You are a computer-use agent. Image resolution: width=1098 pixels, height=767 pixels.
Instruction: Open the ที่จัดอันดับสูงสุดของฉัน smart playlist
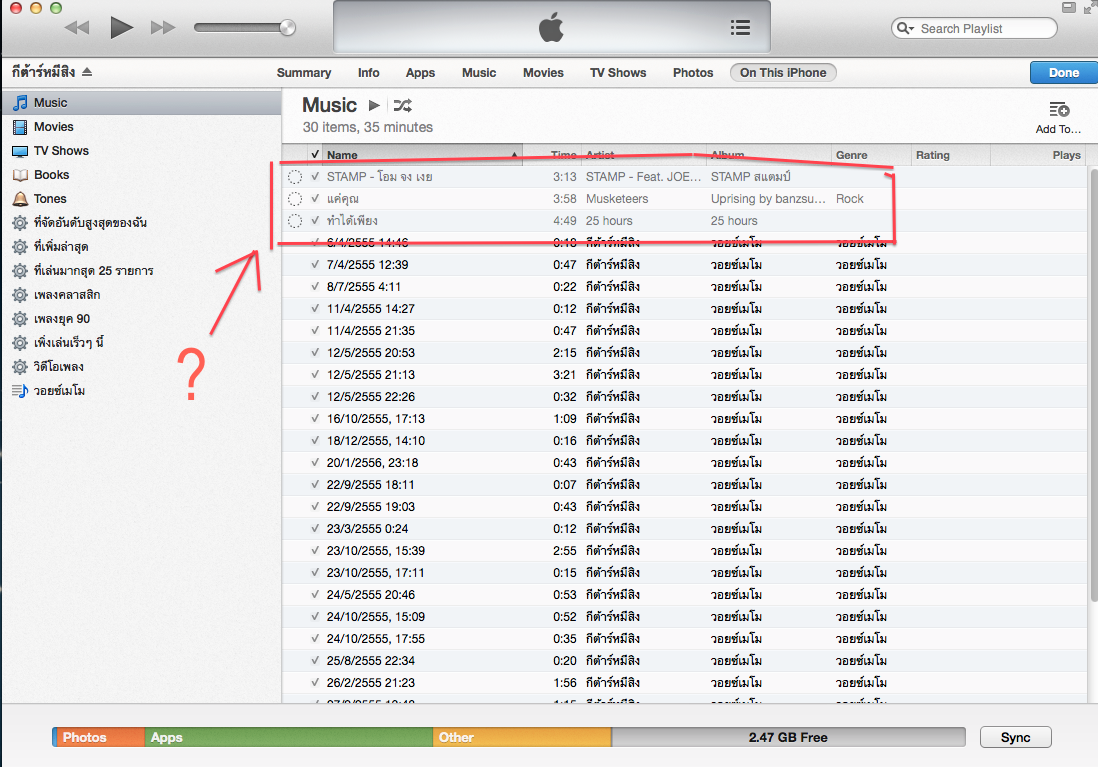[141, 223]
